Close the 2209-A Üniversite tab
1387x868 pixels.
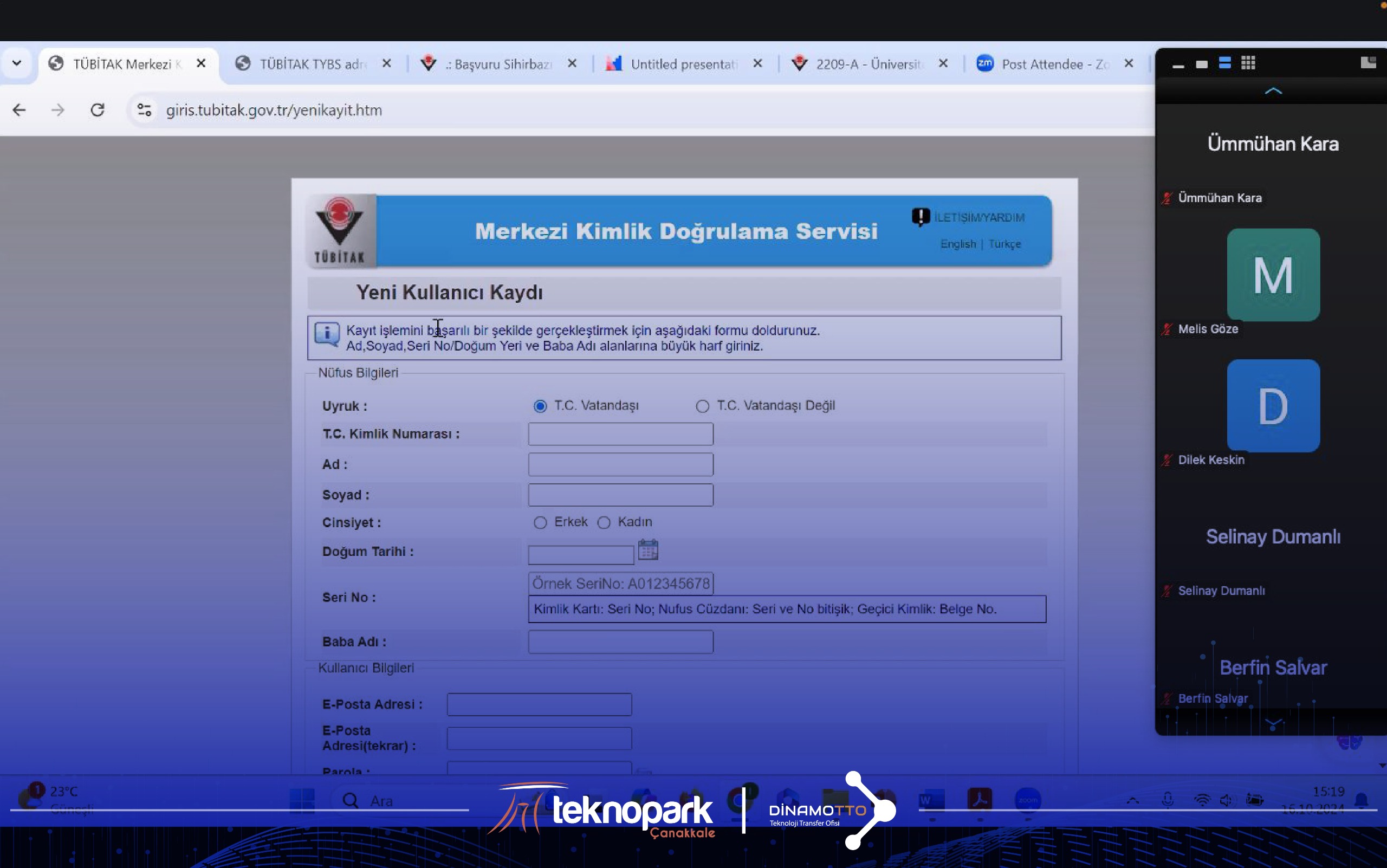[943, 63]
